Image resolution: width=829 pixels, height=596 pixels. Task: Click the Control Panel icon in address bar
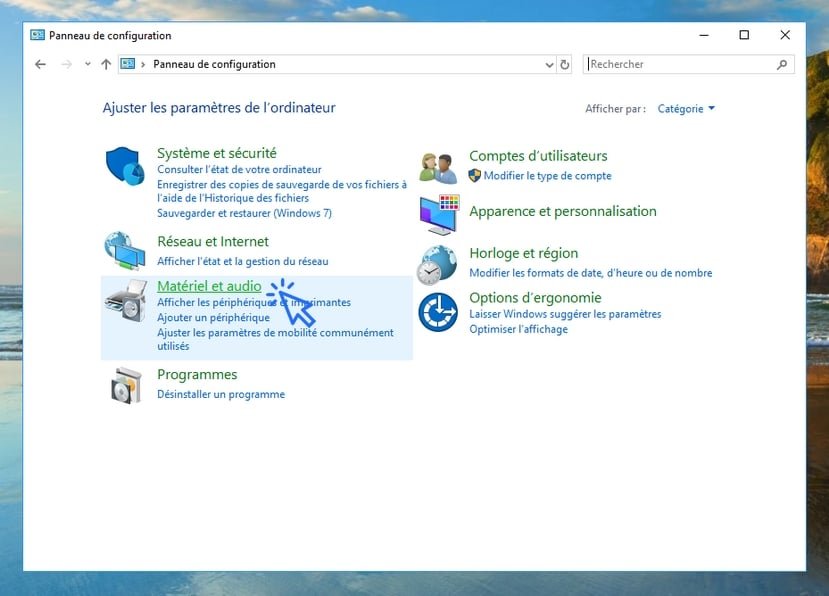point(128,64)
